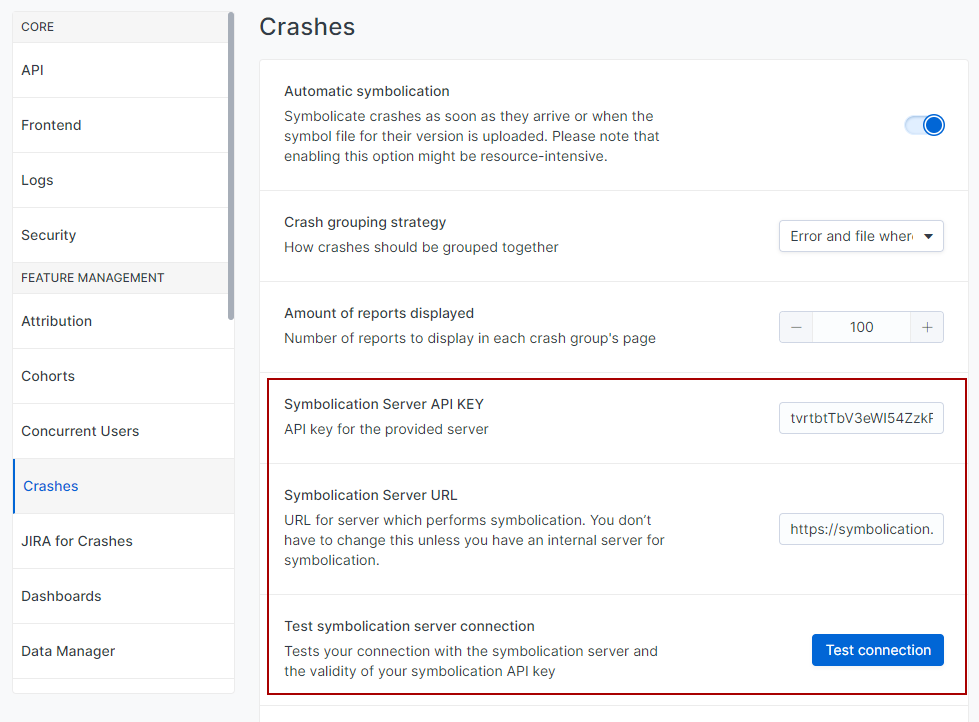This screenshot has height=722, width=979.
Task: Click the Crashes page heading
Action: (x=307, y=27)
